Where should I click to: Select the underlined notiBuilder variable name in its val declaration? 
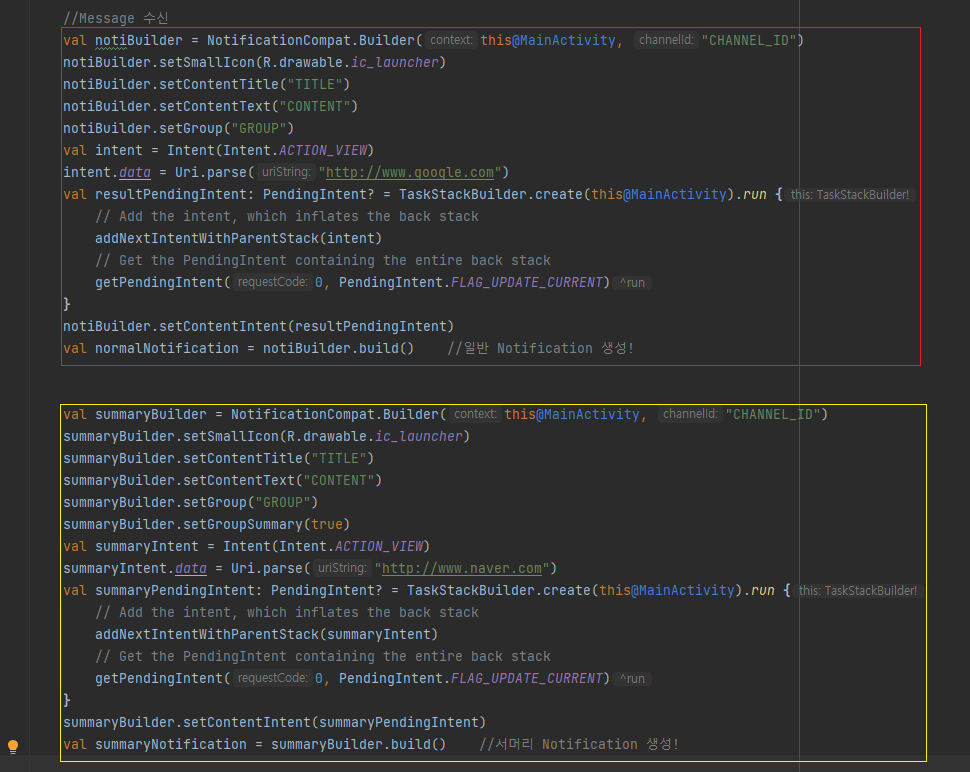point(139,41)
